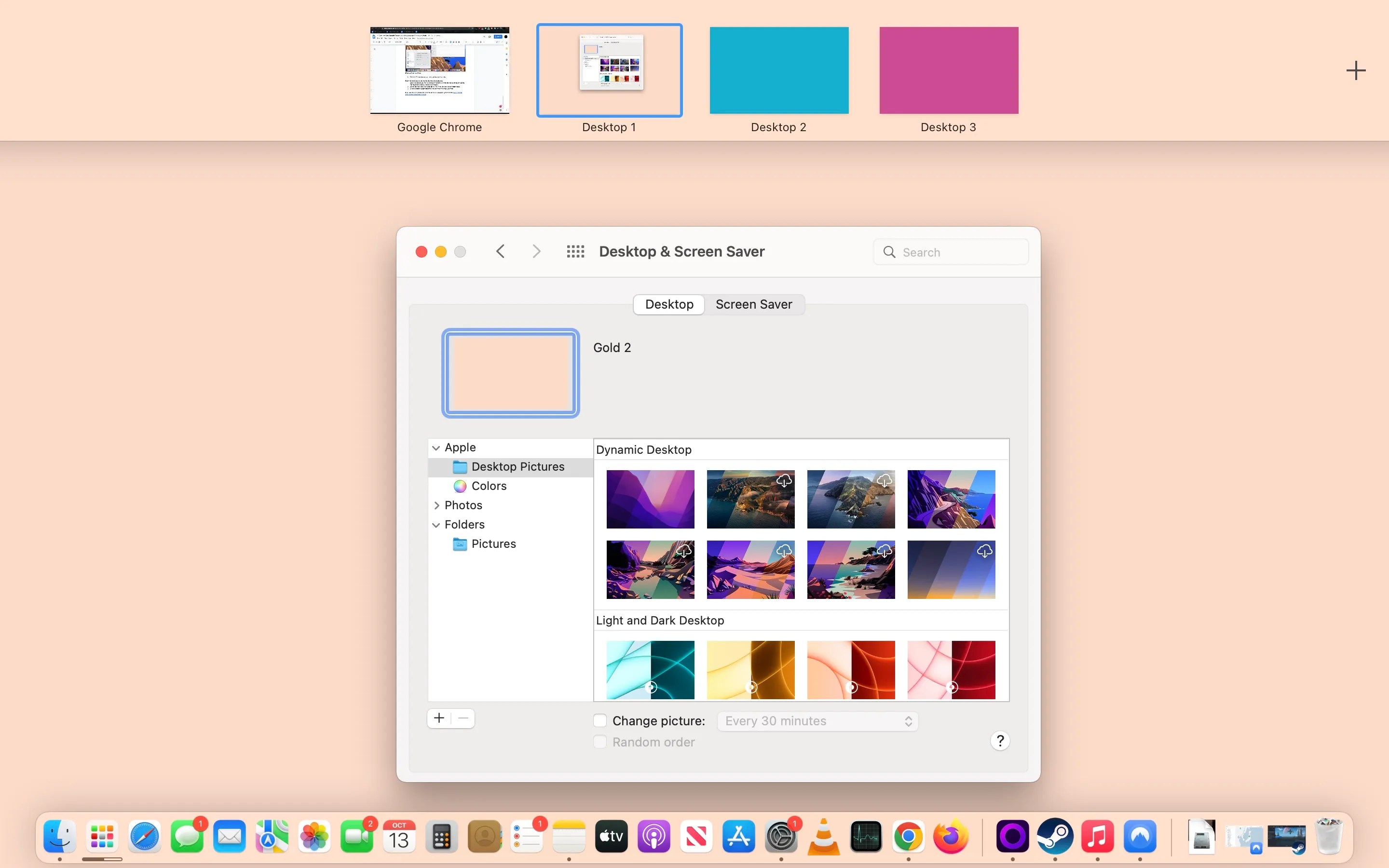Open Firefox from the Dock
The width and height of the screenshot is (1389, 868).
[x=951, y=837]
